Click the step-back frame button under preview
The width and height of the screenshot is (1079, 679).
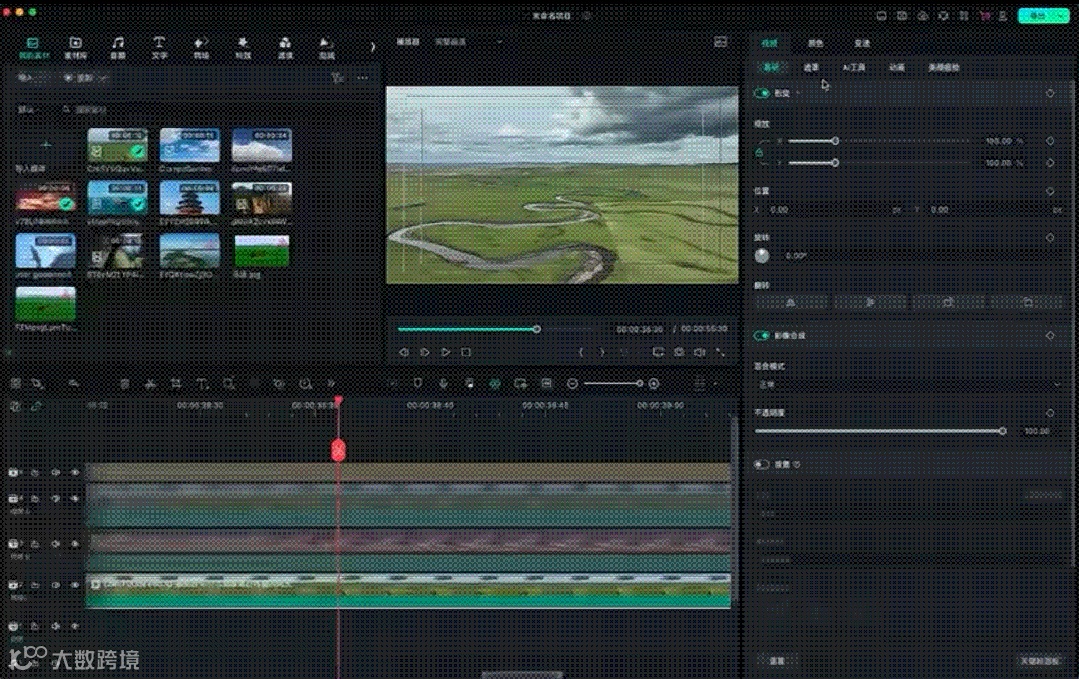(x=404, y=352)
